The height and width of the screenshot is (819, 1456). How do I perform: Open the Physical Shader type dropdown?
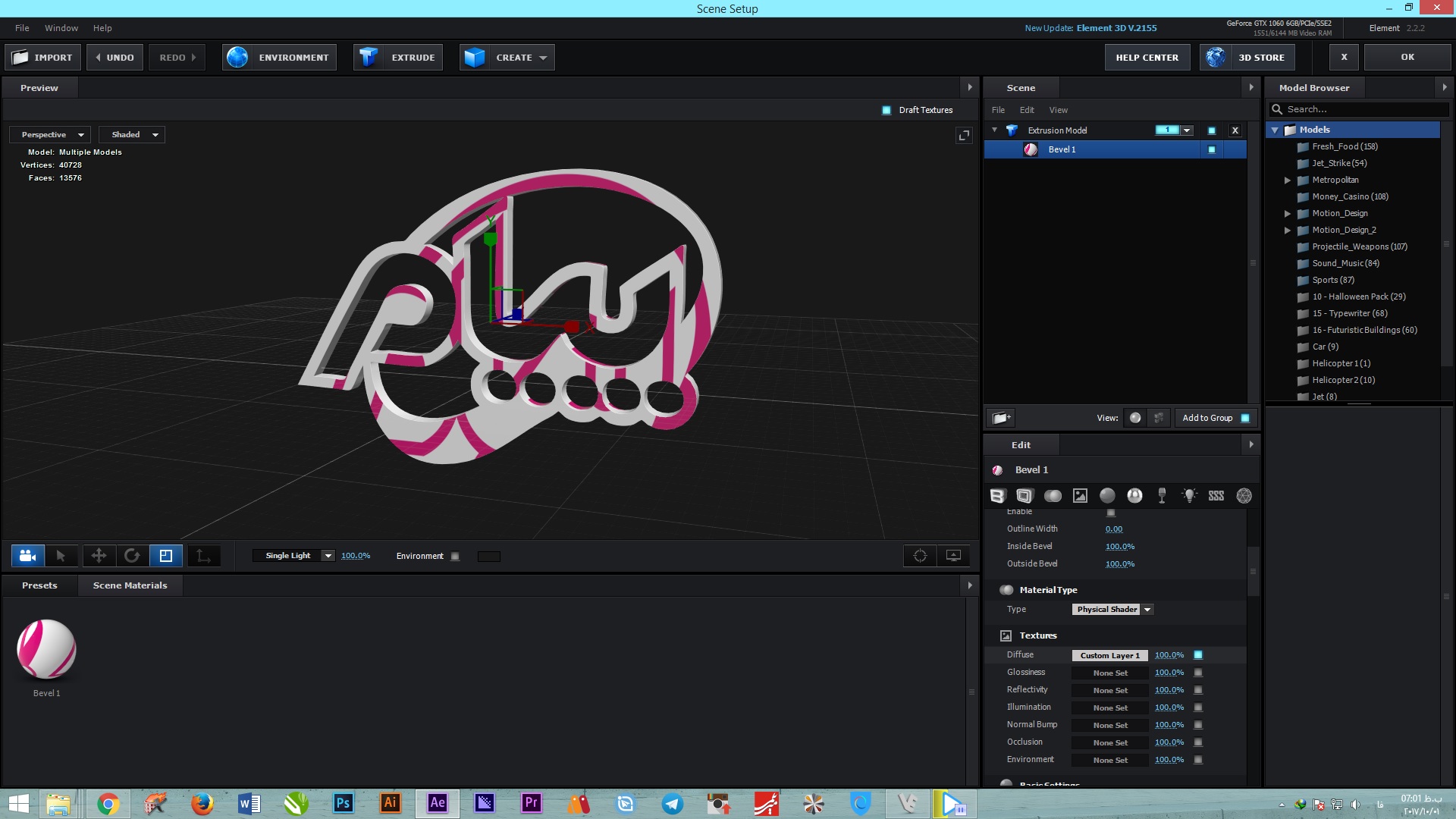point(1112,610)
